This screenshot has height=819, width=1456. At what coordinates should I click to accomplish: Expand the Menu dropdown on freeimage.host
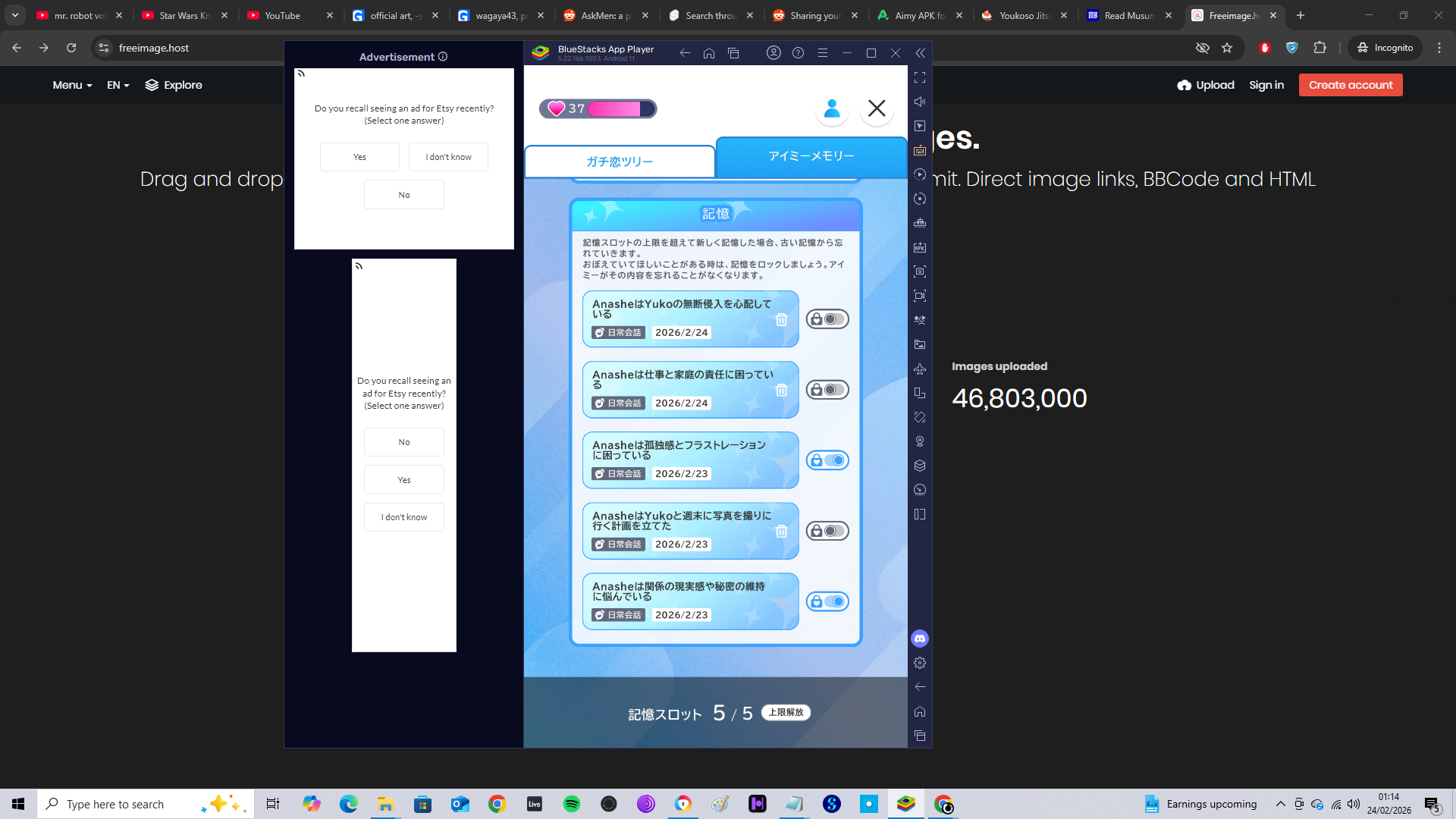(x=72, y=85)
